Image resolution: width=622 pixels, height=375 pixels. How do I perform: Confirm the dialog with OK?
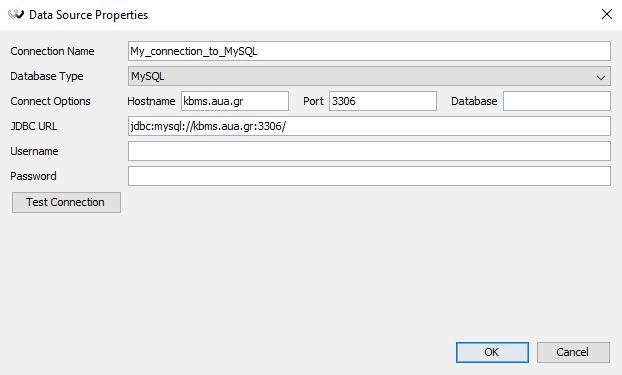(492, 352)
